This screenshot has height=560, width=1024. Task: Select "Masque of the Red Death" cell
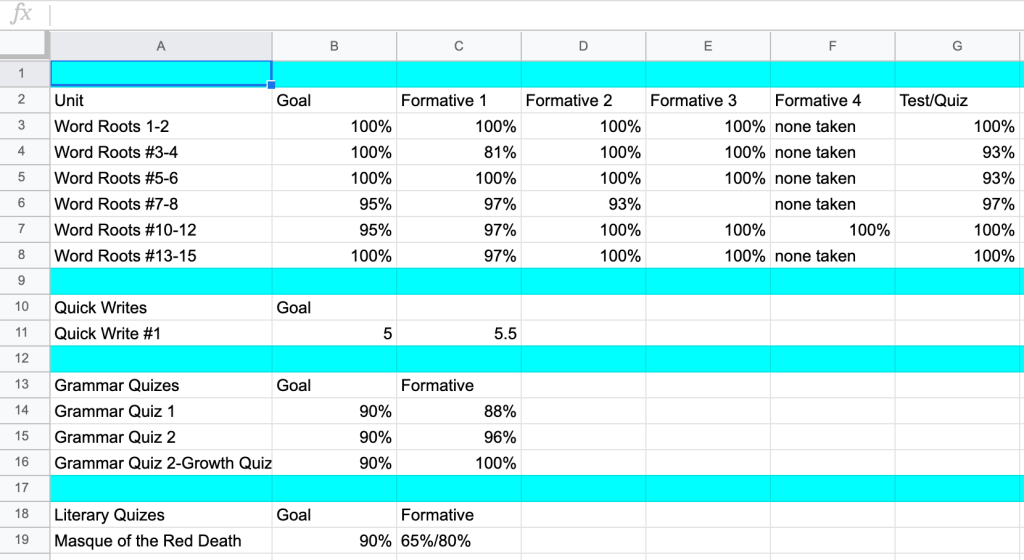pos(161,541)
